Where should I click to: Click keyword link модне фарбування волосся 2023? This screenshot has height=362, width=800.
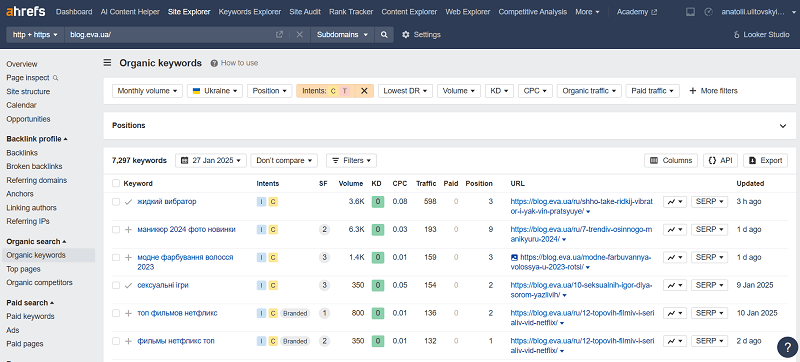185,262
